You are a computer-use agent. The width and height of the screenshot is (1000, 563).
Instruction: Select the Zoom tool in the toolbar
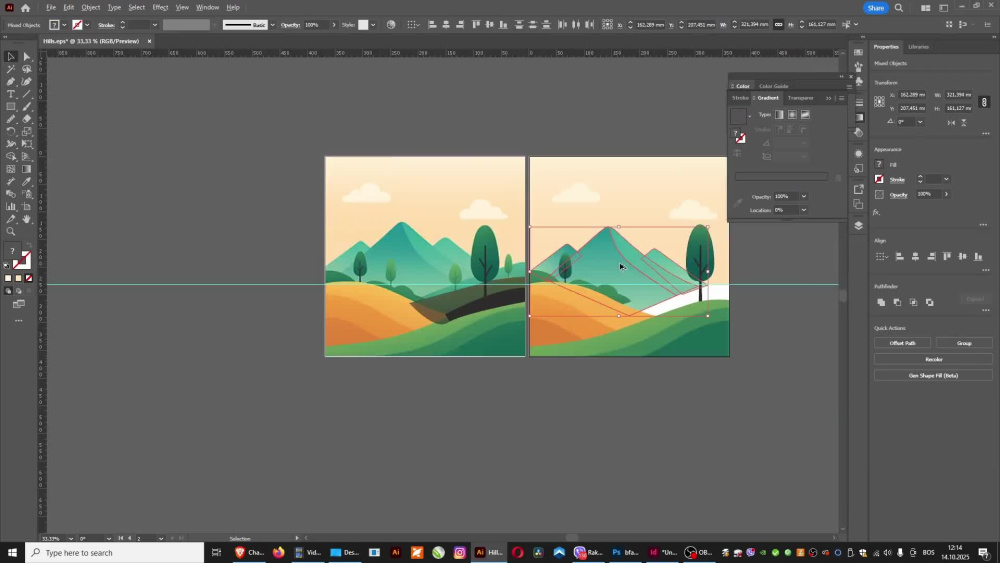pos(11,231)
